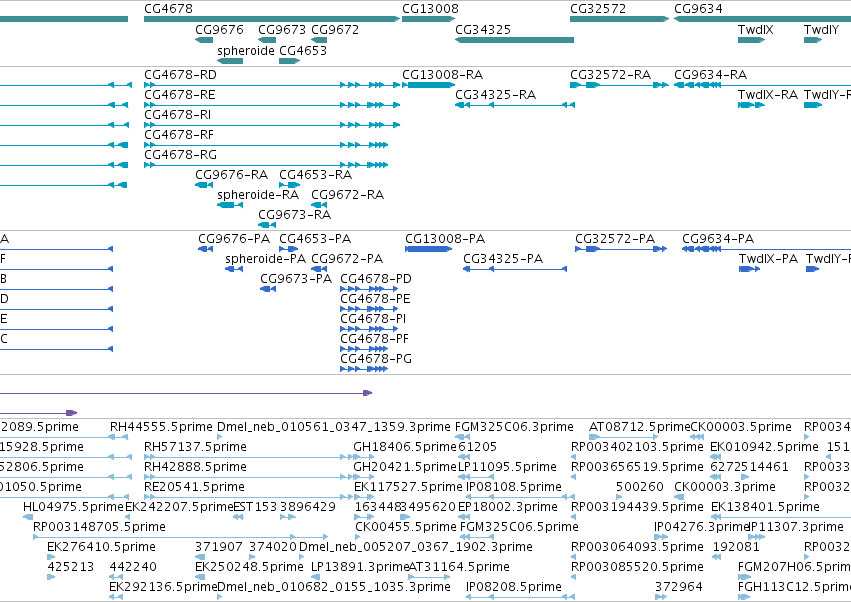Select protein CG9676-PA label
The width and height of the screenshot is (851, 602).
coord(234,238)
